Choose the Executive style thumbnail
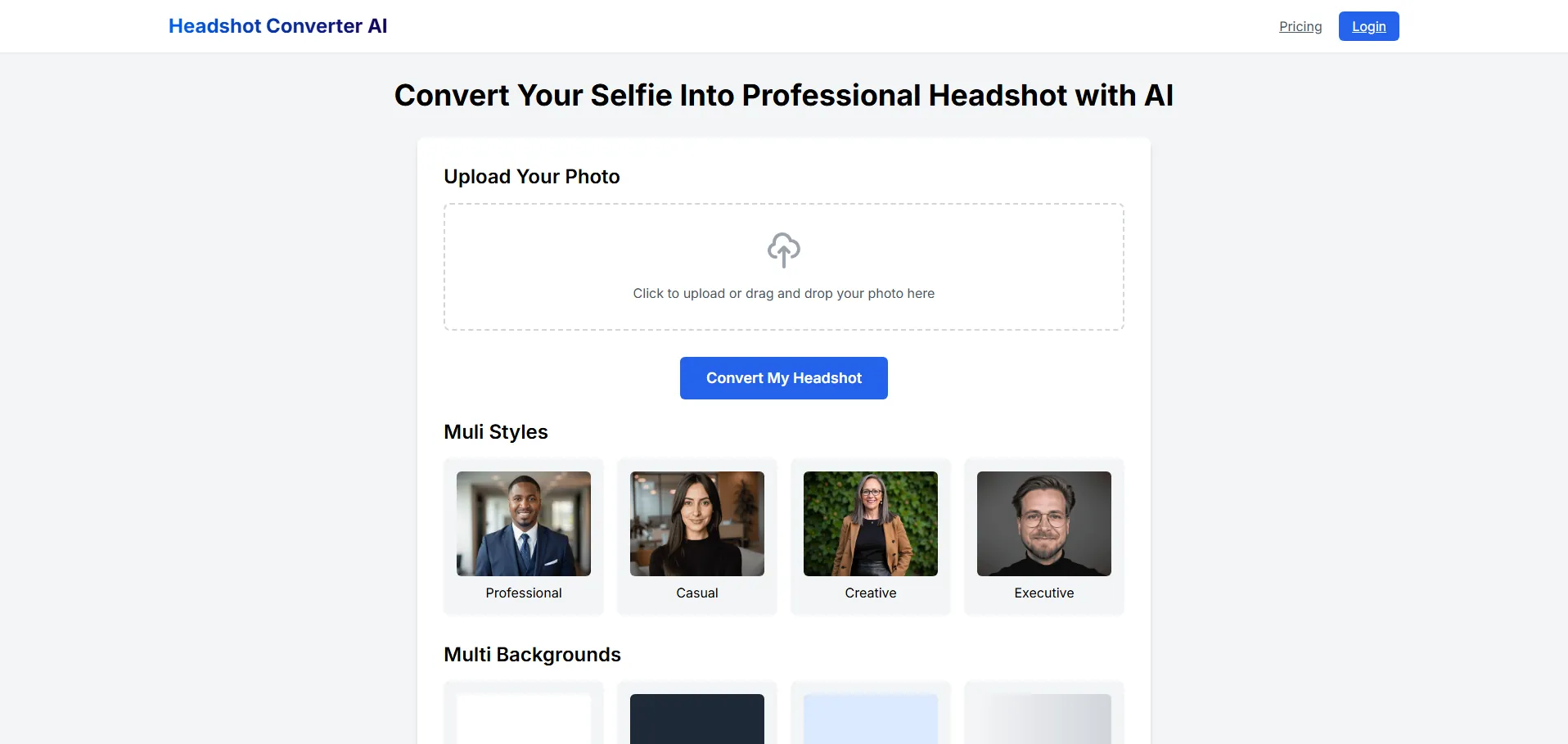This screenshot has width=1568, height=744. [1044, 523]
